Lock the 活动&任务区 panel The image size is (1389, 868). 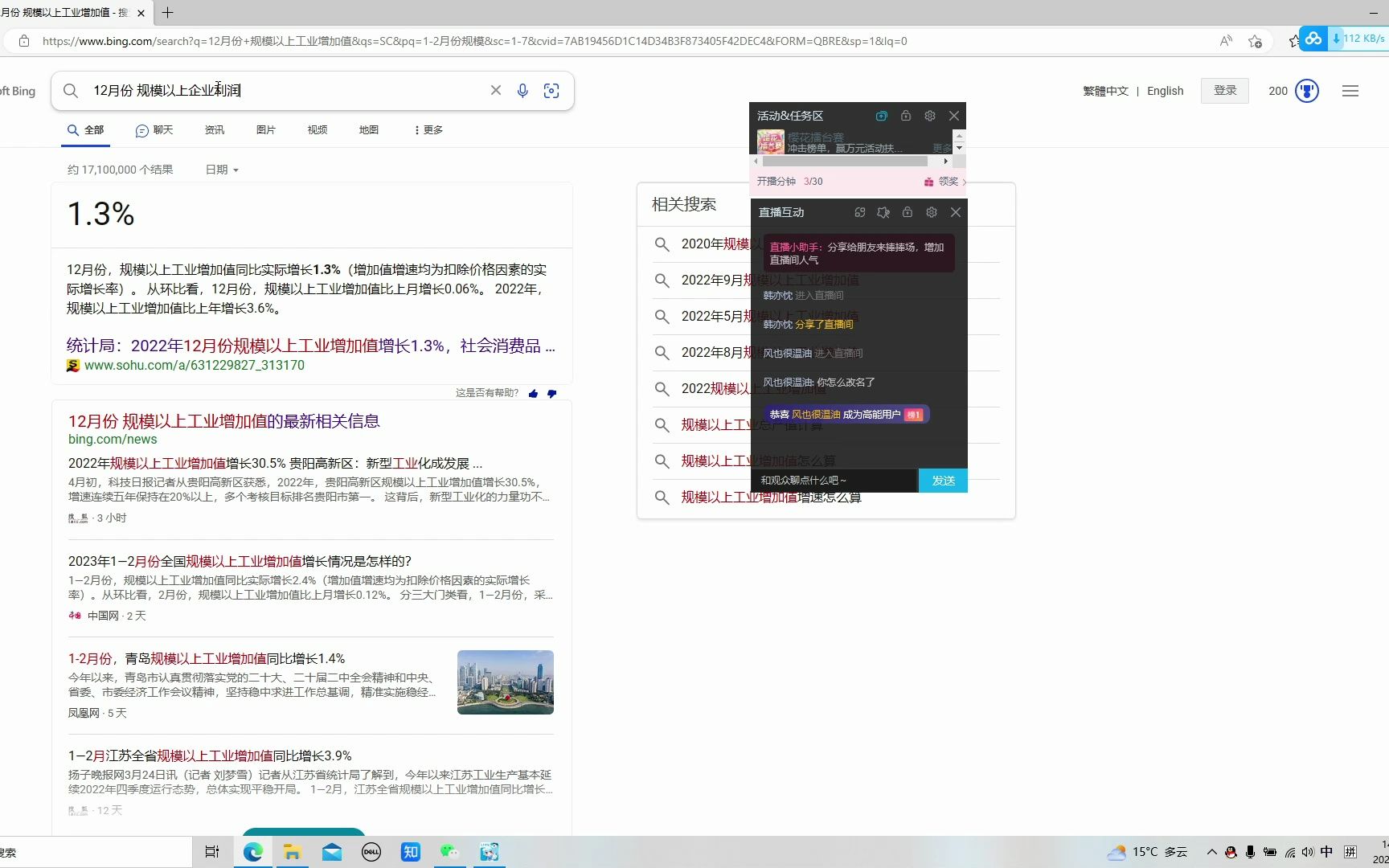pos(906,116)
